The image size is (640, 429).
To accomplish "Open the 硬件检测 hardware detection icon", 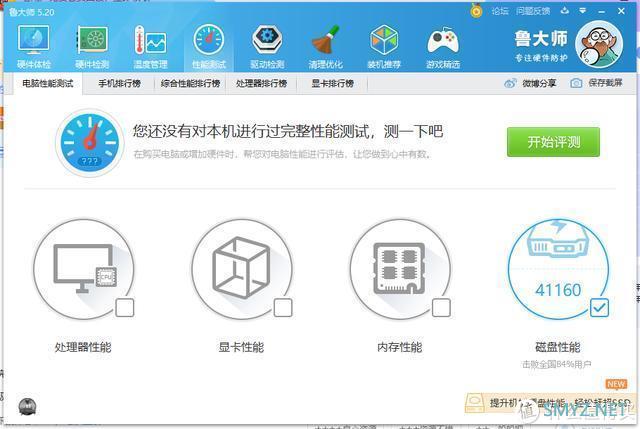I will [x=92, y=40].
